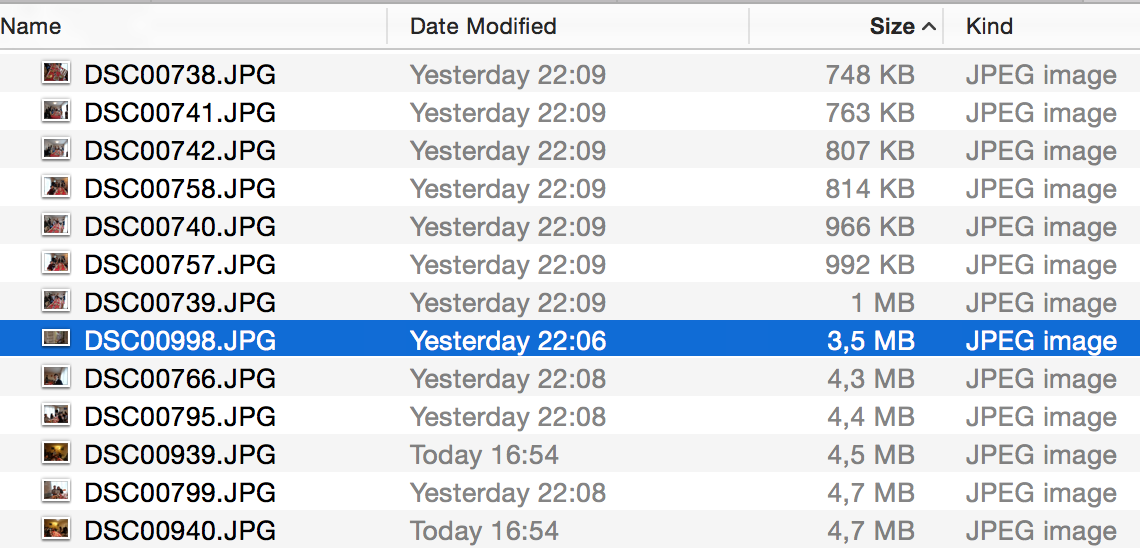The image size is (1140, 548).
Task: Click the DSC00738.JPG file thumbnail icon
Action: click(x=56, y=73)
